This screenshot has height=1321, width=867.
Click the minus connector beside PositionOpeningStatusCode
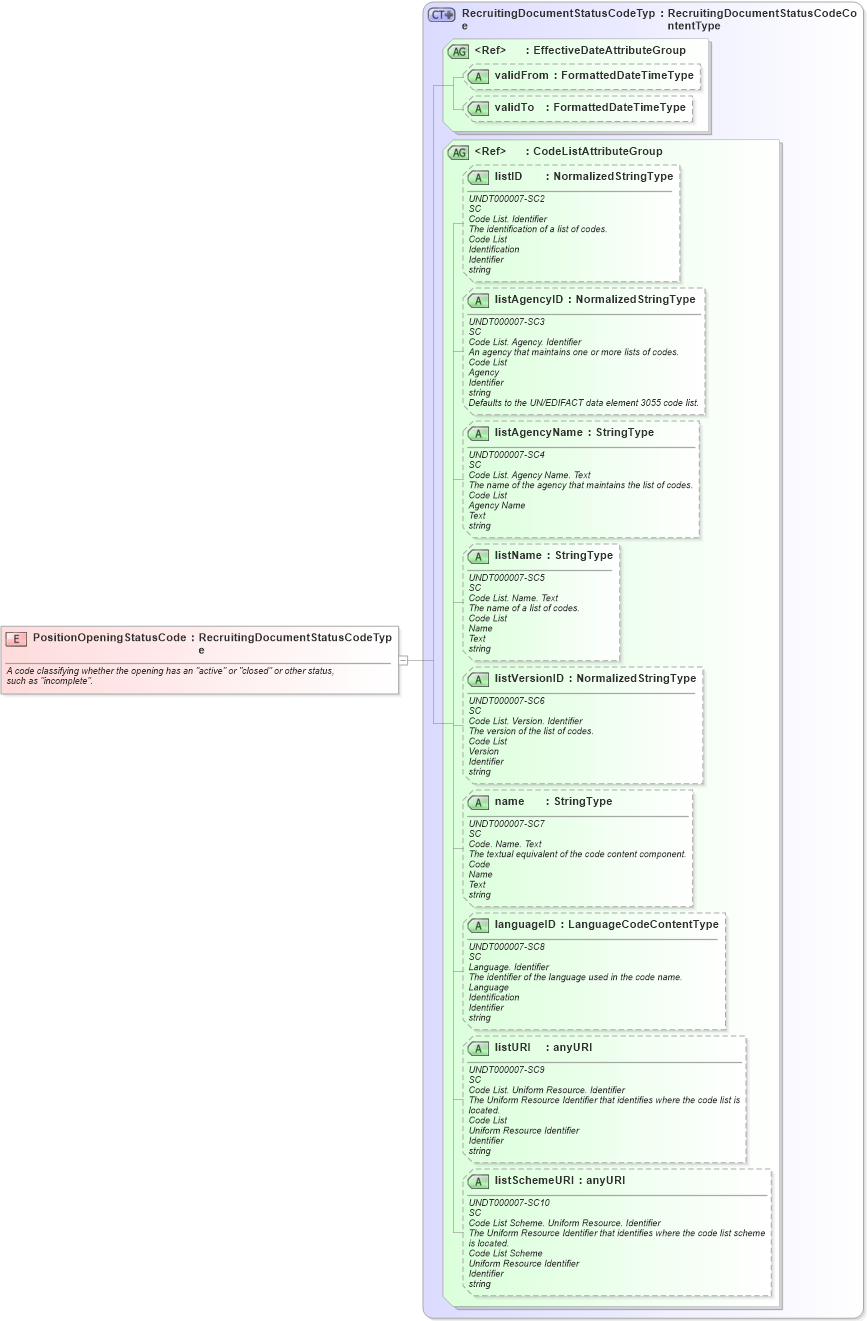[405, 659]
